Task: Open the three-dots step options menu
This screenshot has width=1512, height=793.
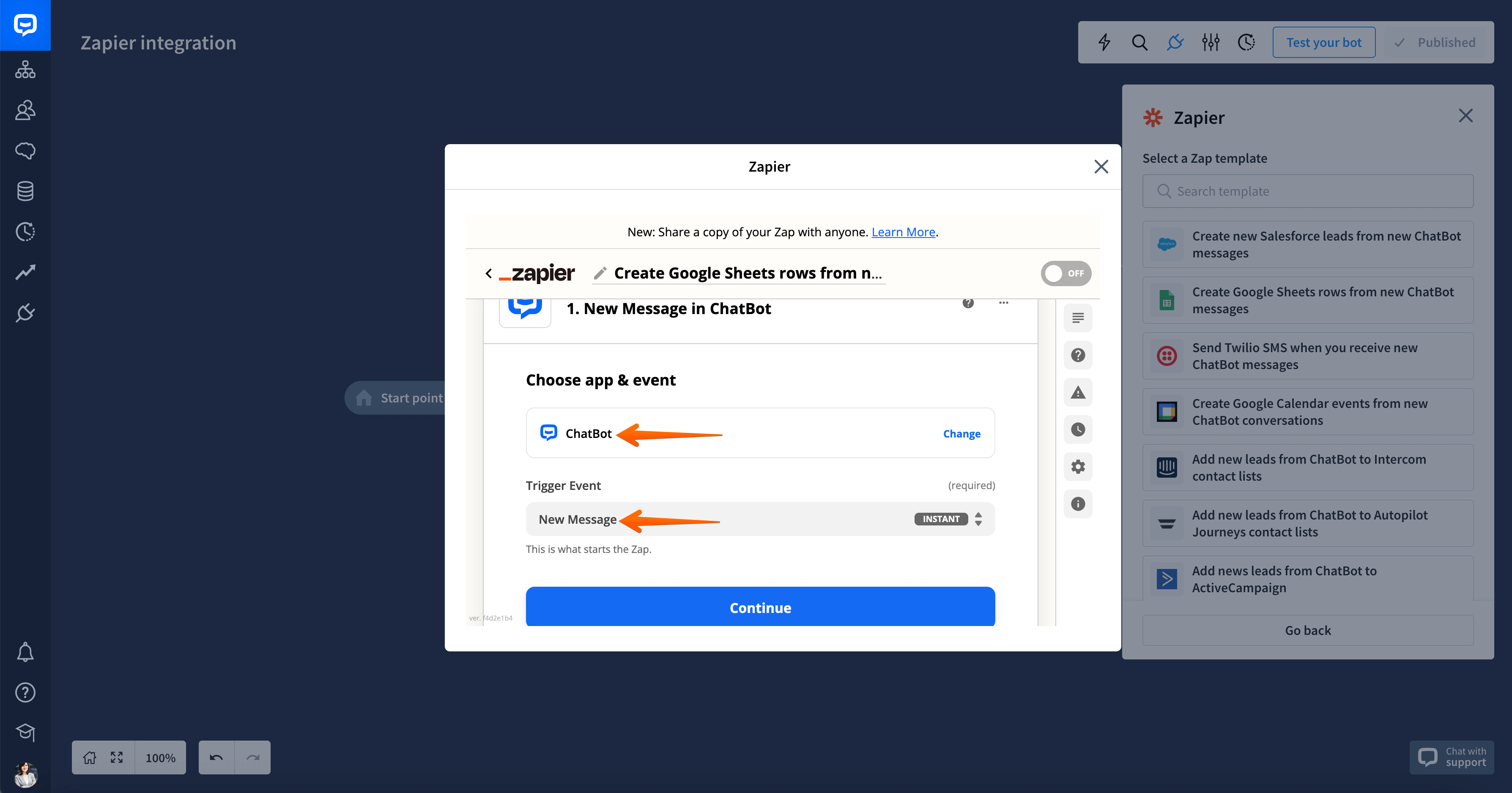Action: pyautogui.click(x=1004, y=303)
